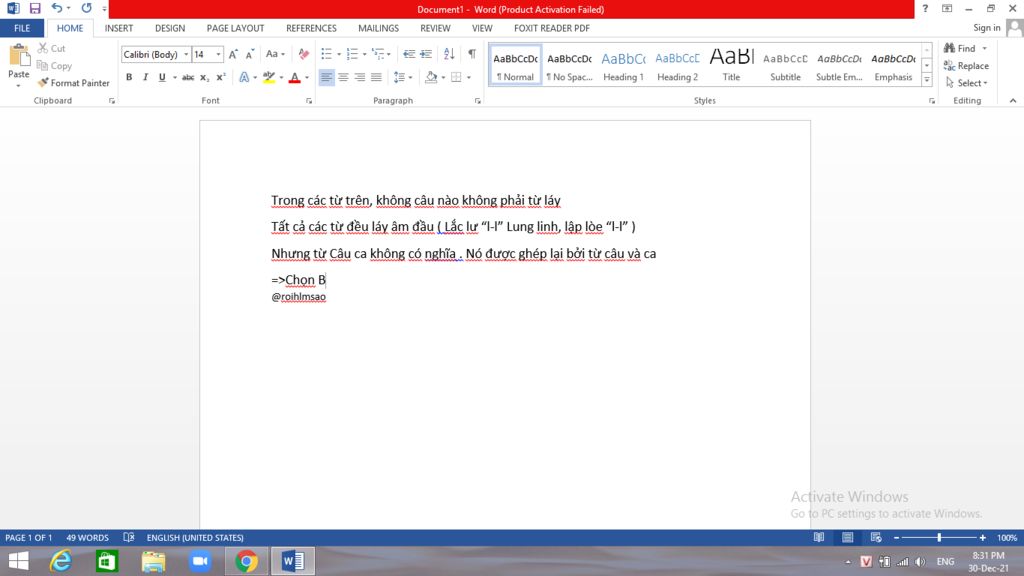Expand the Styles gallery More arrow

(927, 80)
